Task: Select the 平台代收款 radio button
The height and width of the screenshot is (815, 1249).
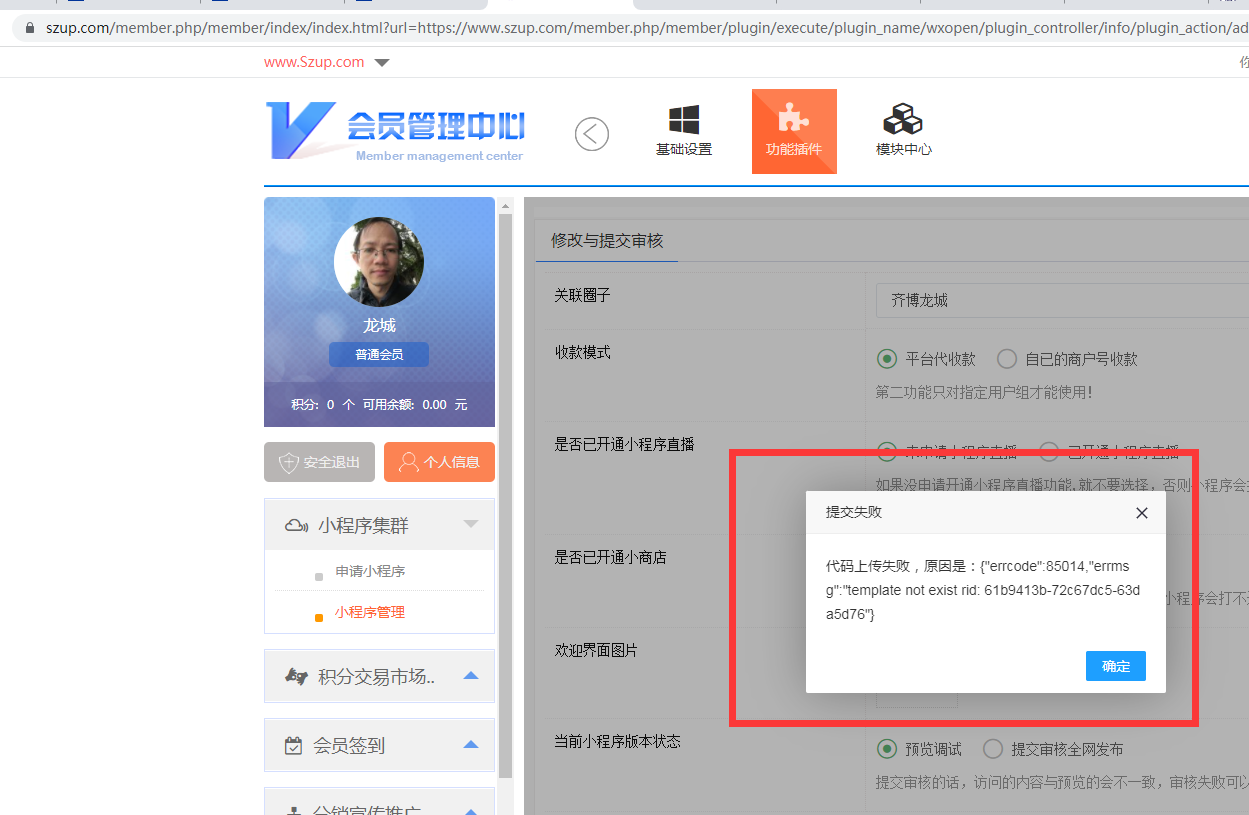Action: click(886, 359)
